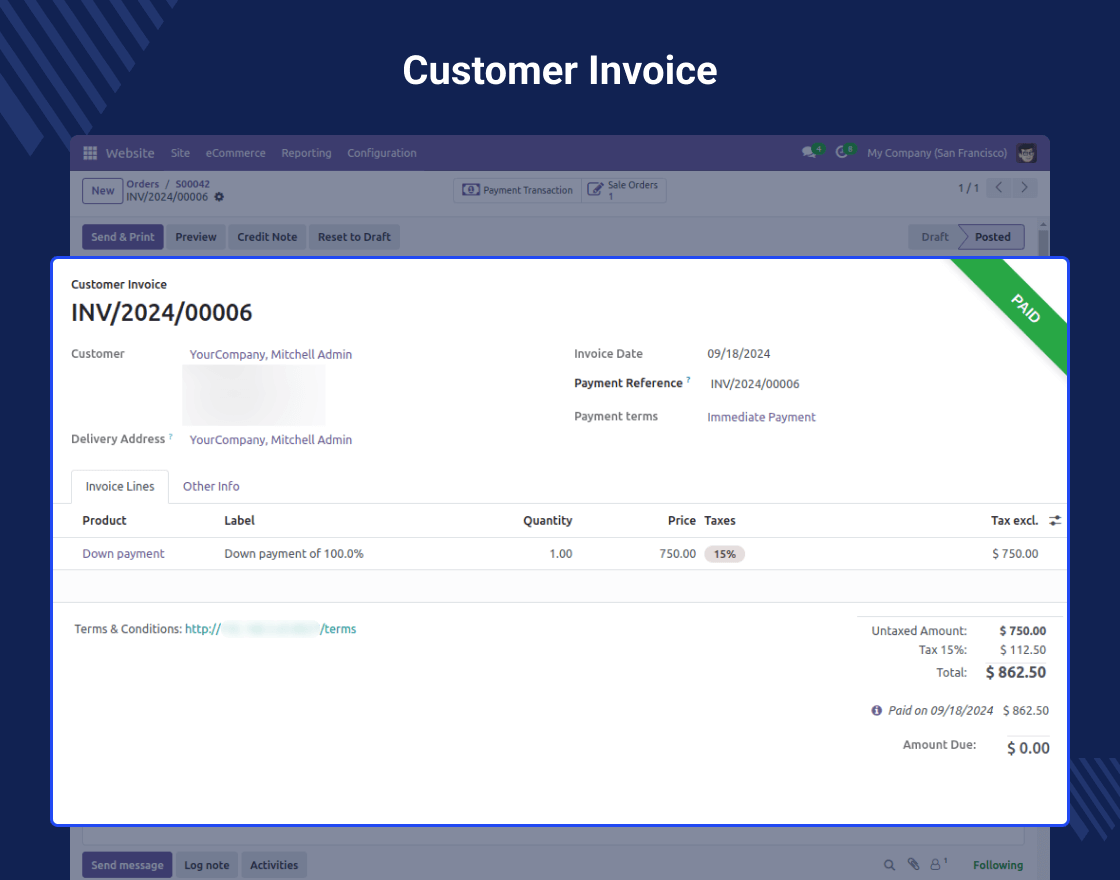
Task: Click the Log note button
Action: point(206,865)
